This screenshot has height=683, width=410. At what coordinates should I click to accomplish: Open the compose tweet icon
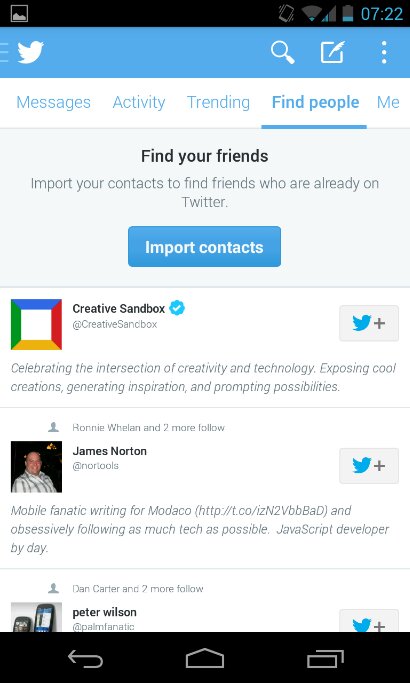[333, 52]
